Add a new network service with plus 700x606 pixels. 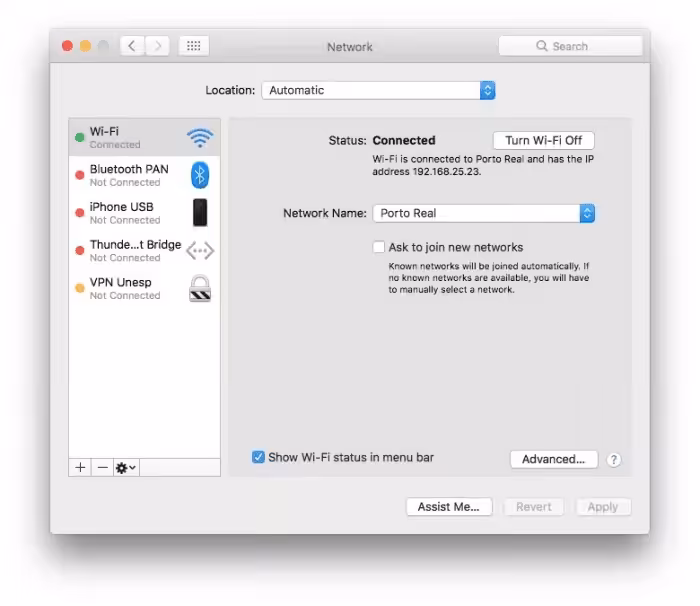[80, 468]
